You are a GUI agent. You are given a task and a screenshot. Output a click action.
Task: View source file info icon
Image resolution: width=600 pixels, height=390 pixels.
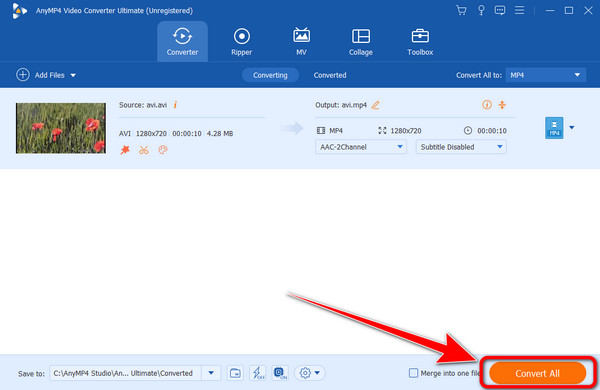pyautogui.click(x=175, y=104)
